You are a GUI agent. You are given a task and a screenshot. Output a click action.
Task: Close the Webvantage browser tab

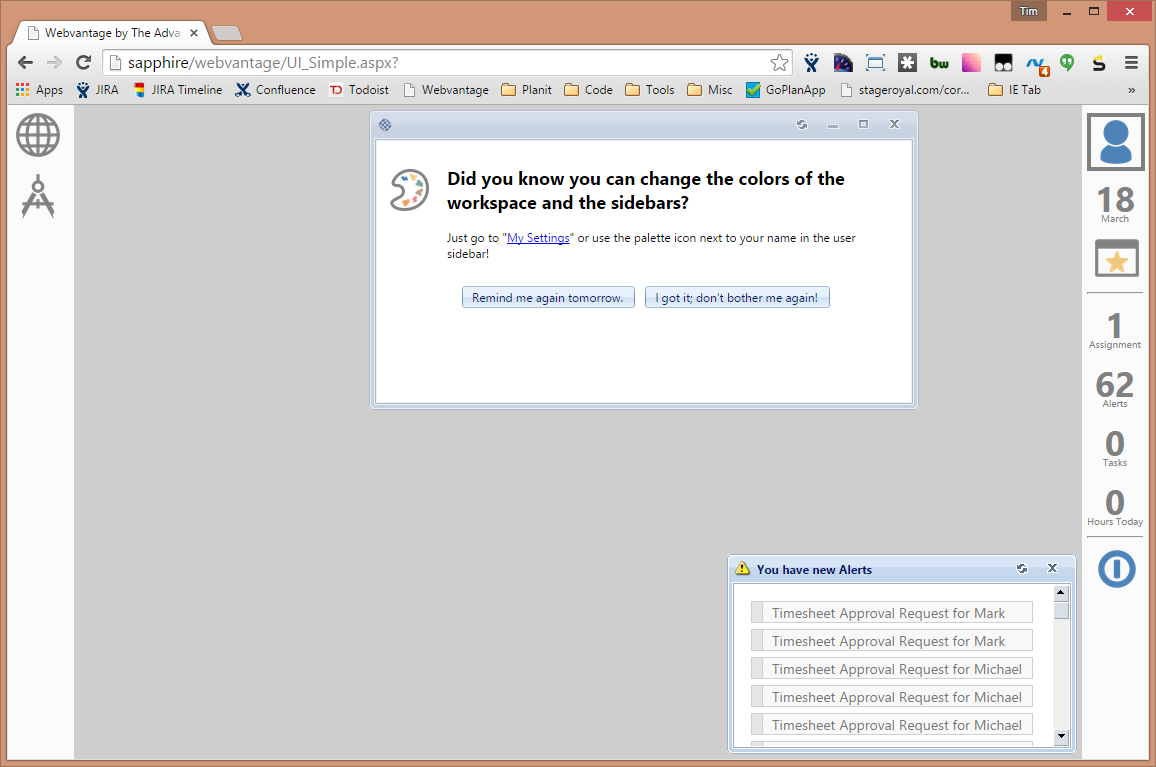click(x=194, y=32)
